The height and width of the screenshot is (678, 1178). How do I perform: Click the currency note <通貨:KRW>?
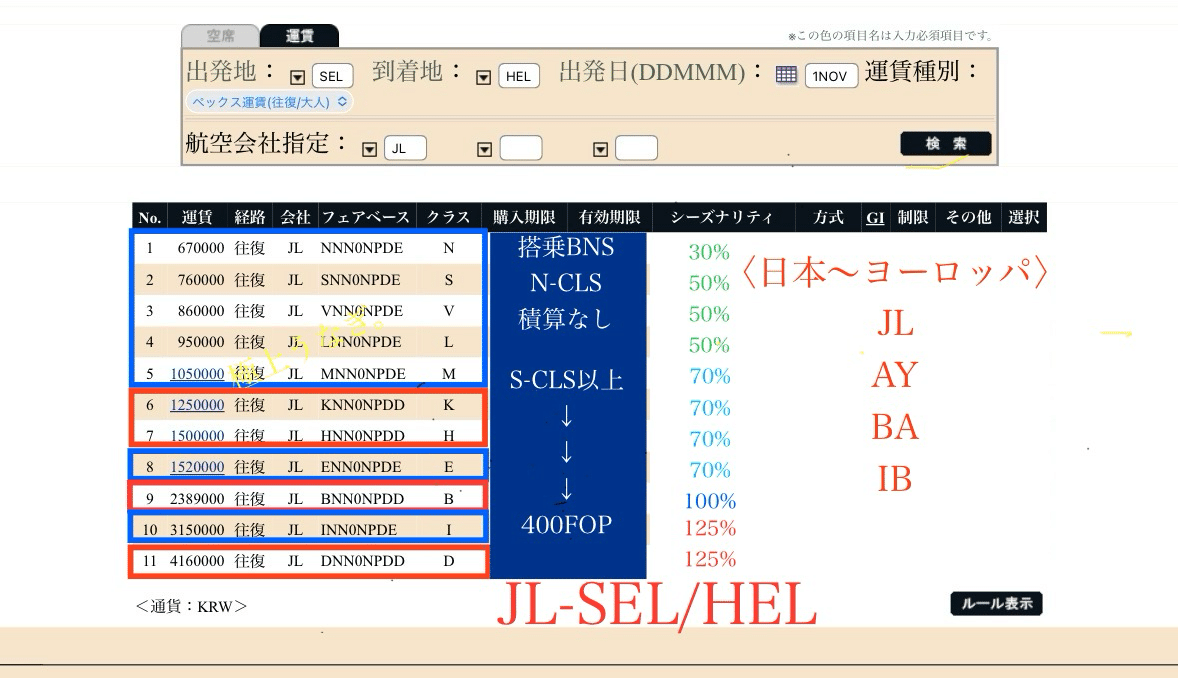191,607
